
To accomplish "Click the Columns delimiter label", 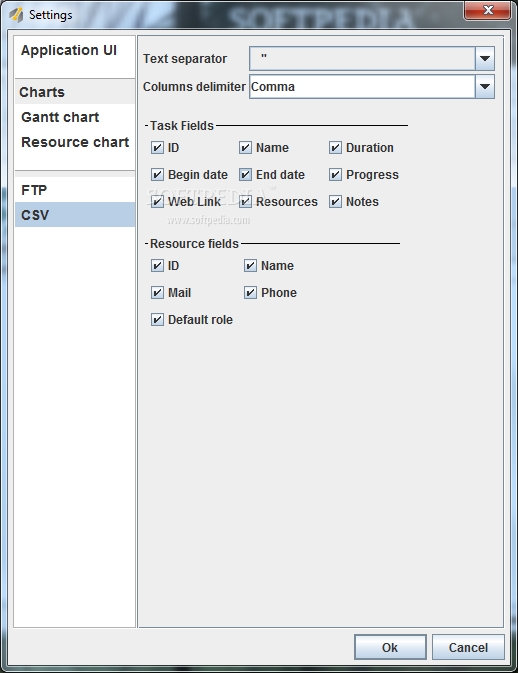I will [194, 87].
